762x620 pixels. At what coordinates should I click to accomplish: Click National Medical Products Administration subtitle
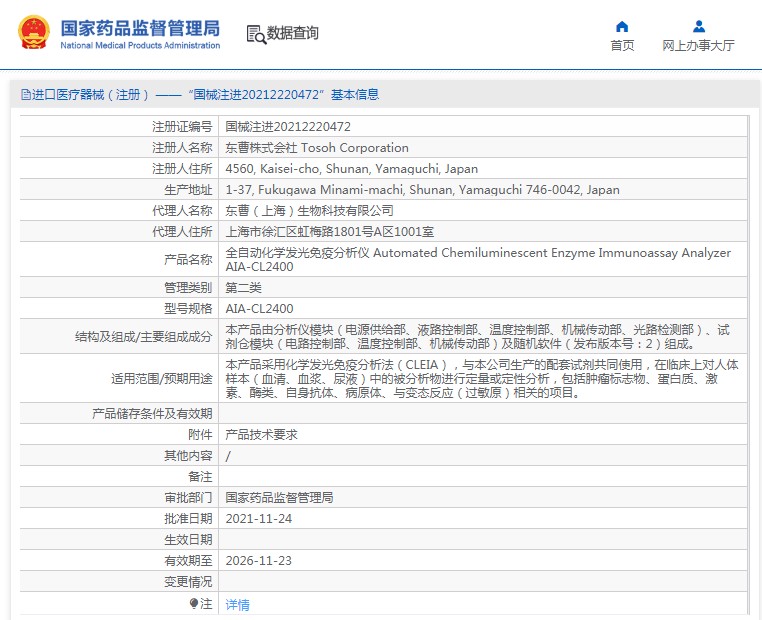140,45
